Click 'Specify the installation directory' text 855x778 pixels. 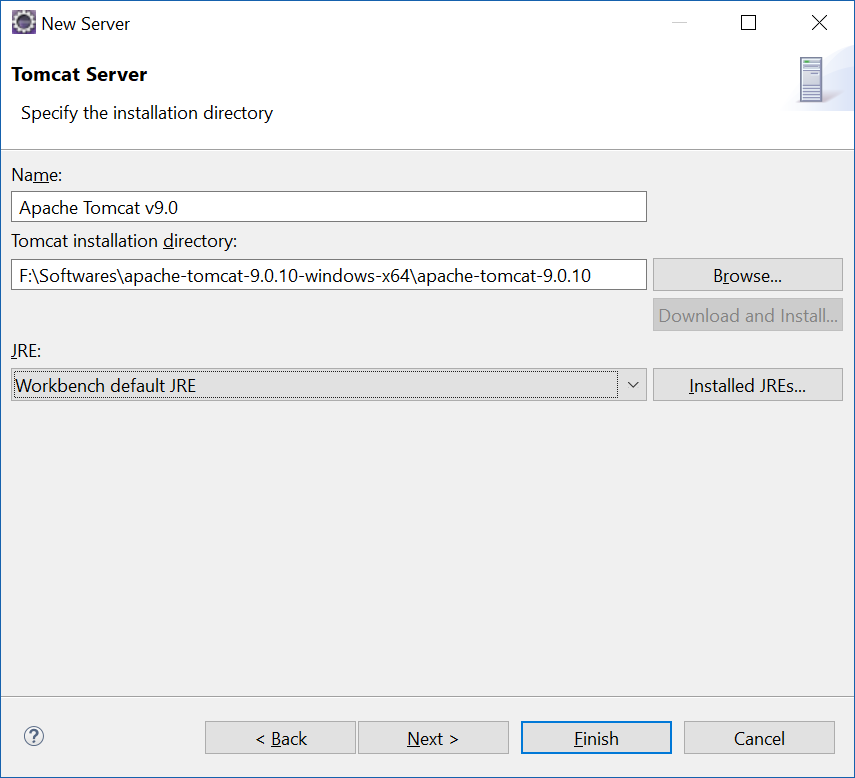click(x=147, y=113)
